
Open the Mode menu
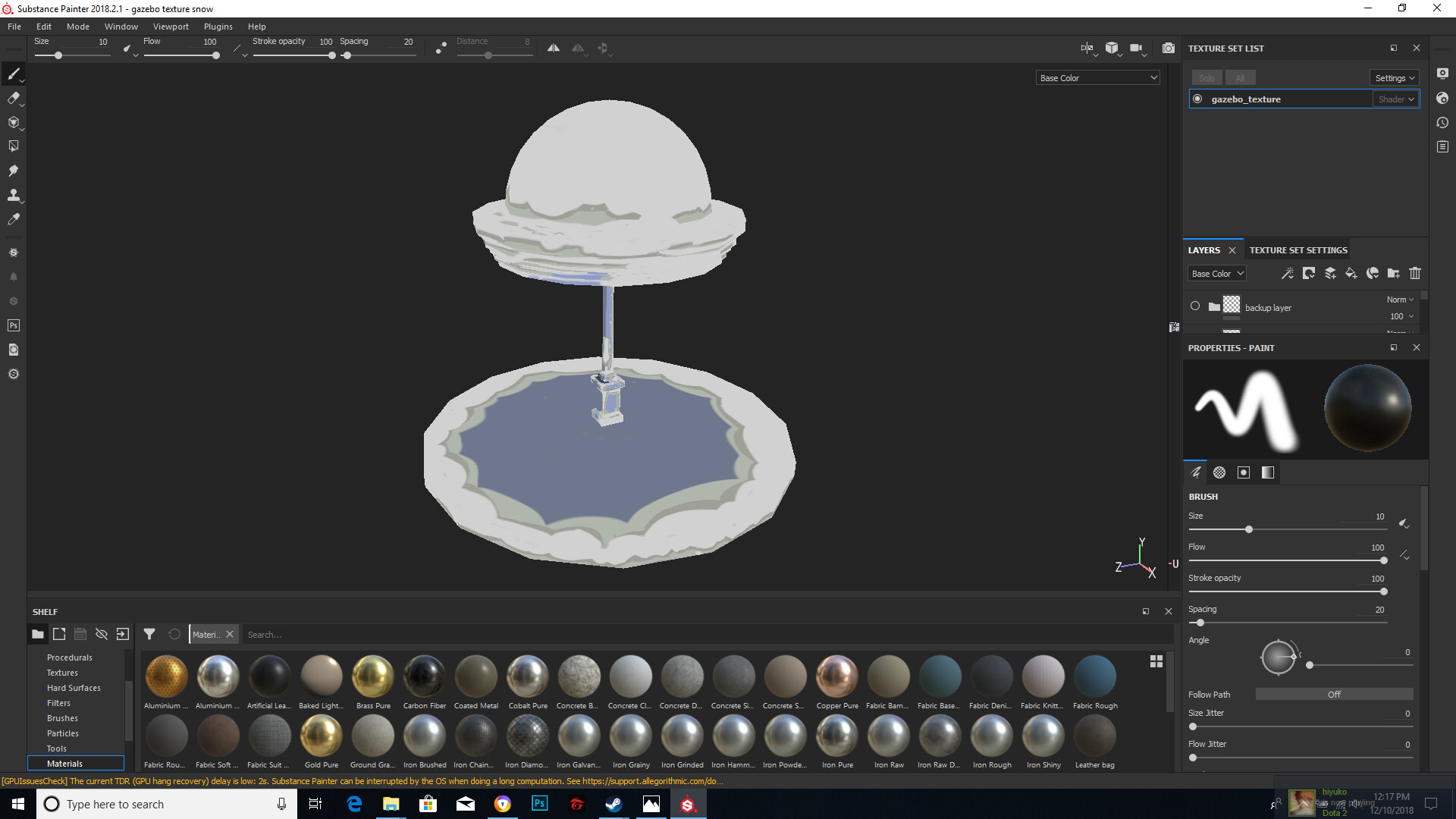(x=78, y=26)
